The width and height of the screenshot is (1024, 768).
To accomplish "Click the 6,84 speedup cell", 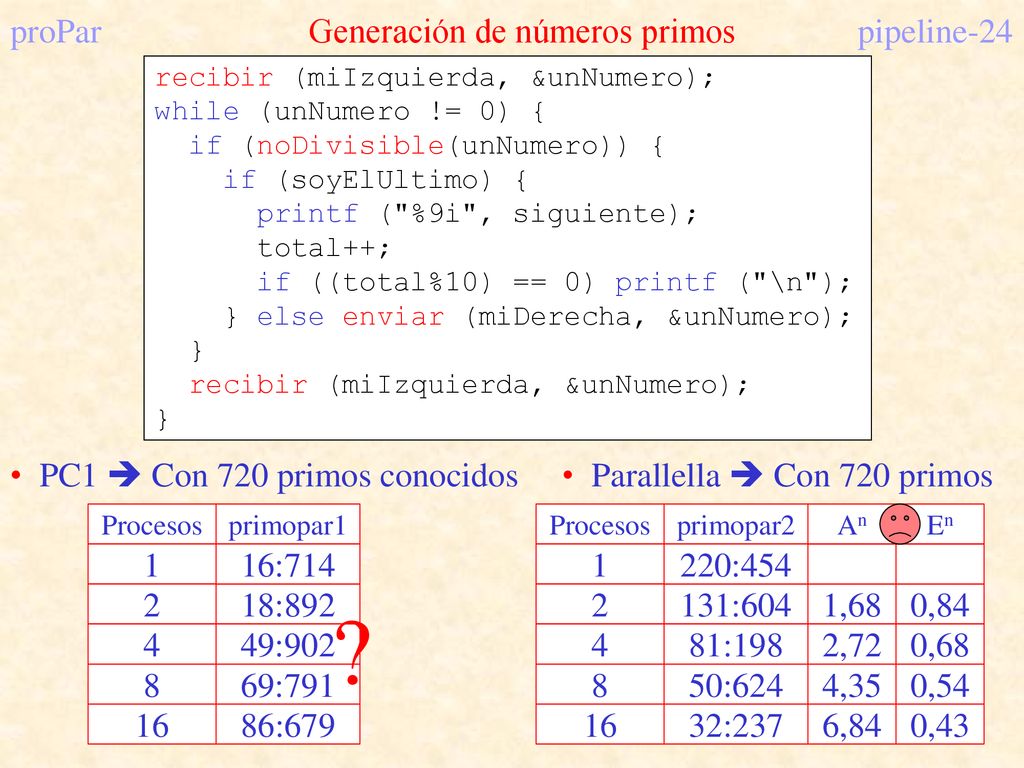I will tap(852, 725).
